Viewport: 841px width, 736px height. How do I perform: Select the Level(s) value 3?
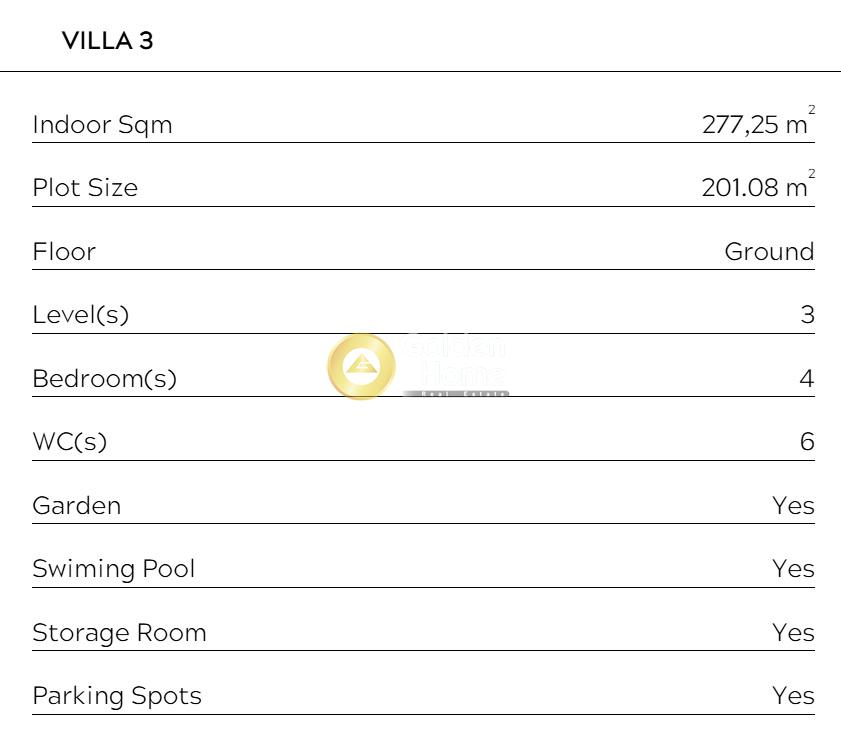click(x=807, y=315)
